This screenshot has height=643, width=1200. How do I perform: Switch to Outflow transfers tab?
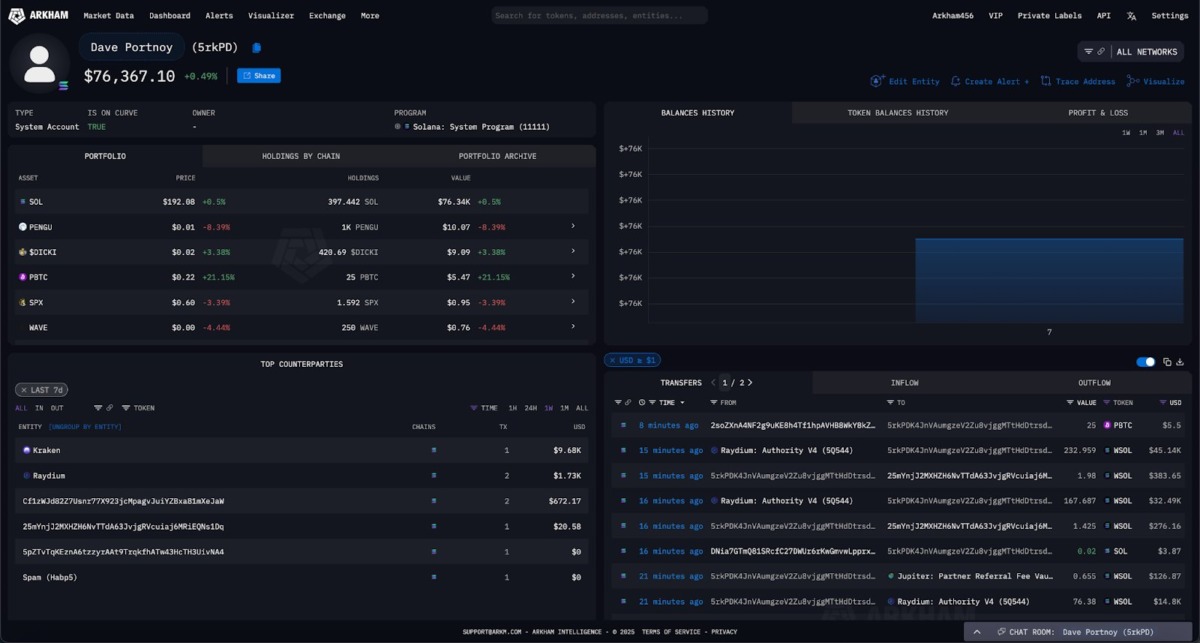coord(1094,383)
